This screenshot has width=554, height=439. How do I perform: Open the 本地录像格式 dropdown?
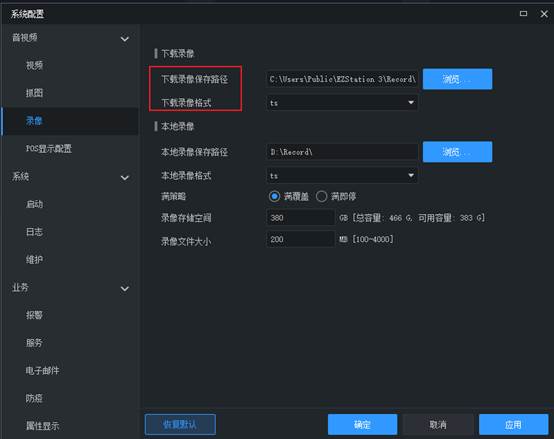tap(342, 176)
